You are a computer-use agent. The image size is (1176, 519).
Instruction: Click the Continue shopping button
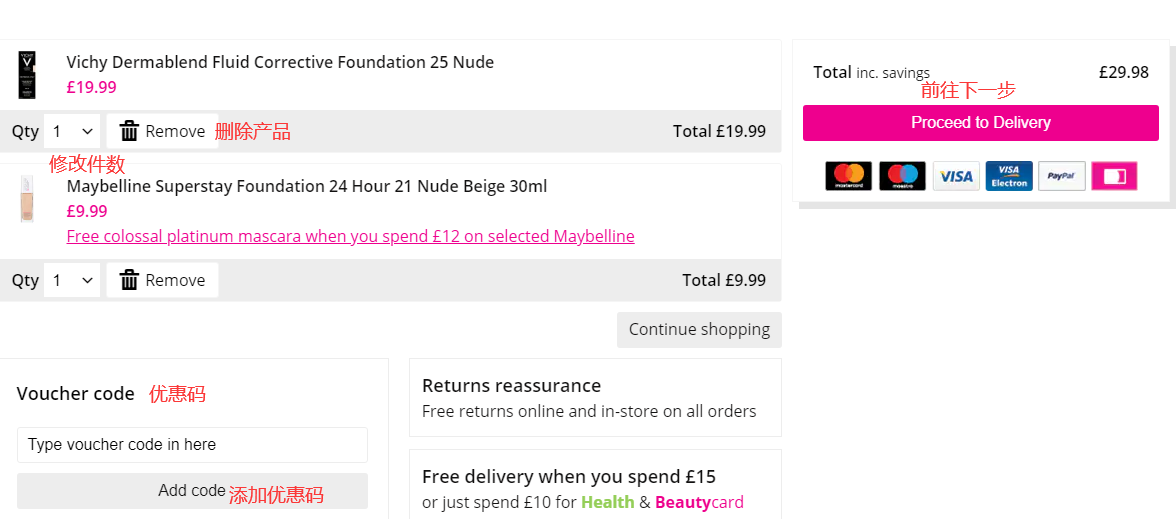(699, 330)
